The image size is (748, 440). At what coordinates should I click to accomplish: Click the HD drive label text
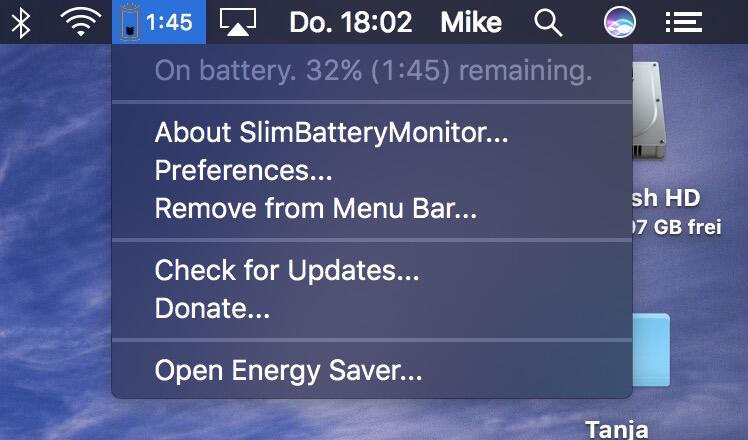[666, 198]
